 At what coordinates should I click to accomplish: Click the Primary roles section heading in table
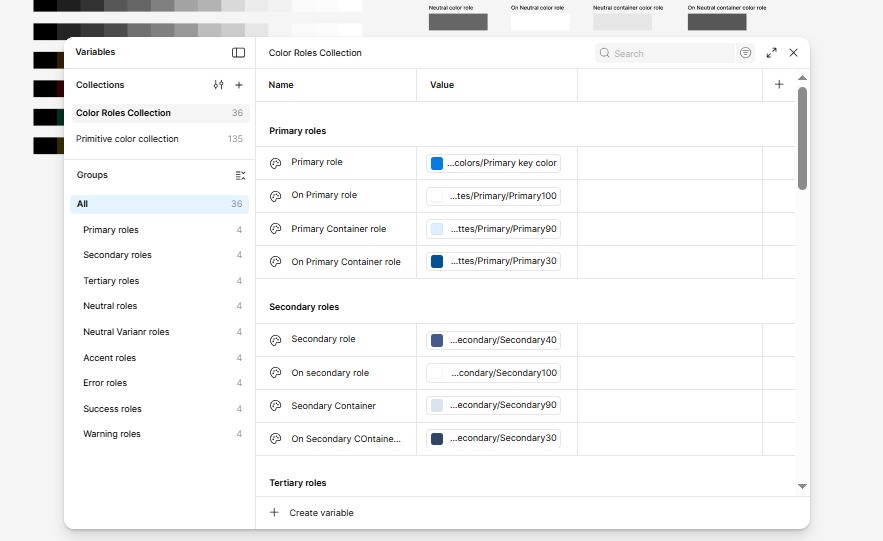click(297, 131)
